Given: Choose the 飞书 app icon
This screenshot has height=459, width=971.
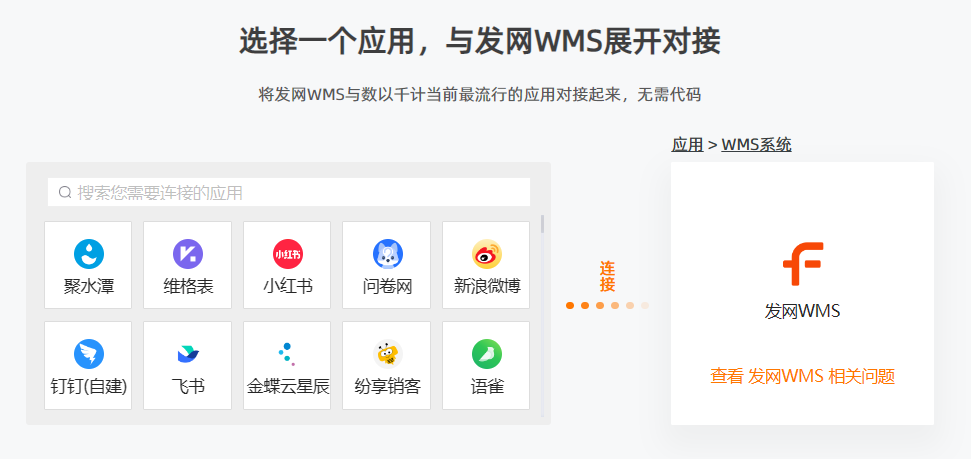Looking at the screenshot, I should tap(188, 354).
